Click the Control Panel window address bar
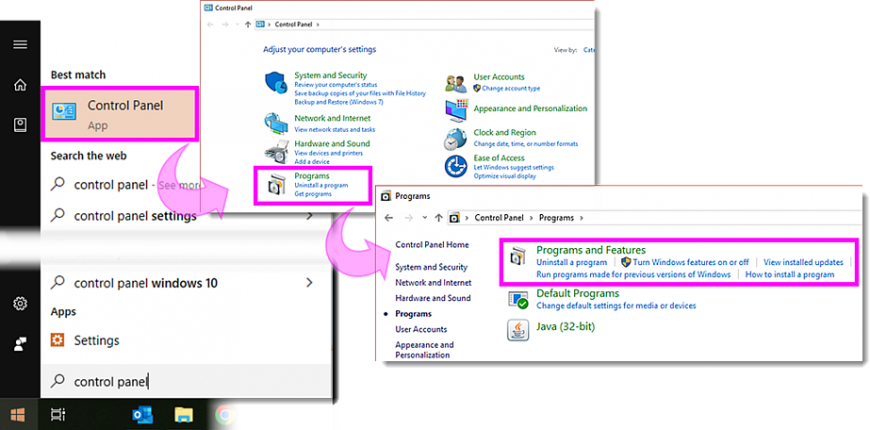 (423, 24)
